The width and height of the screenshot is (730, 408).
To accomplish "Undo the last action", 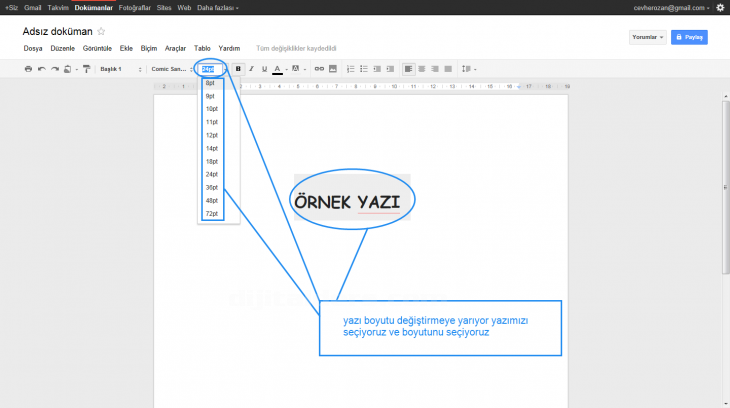I will tap(41, 69).
